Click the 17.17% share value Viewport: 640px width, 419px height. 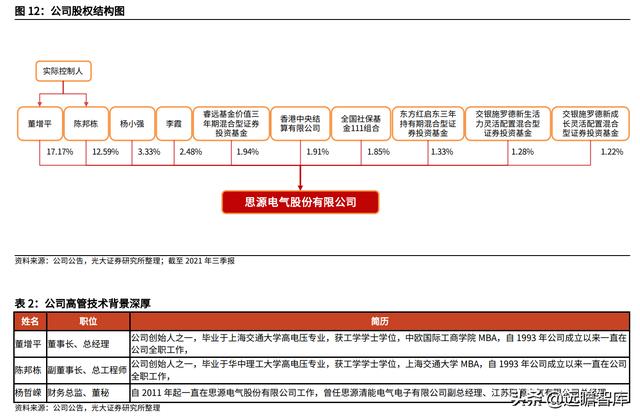[60, 152]
